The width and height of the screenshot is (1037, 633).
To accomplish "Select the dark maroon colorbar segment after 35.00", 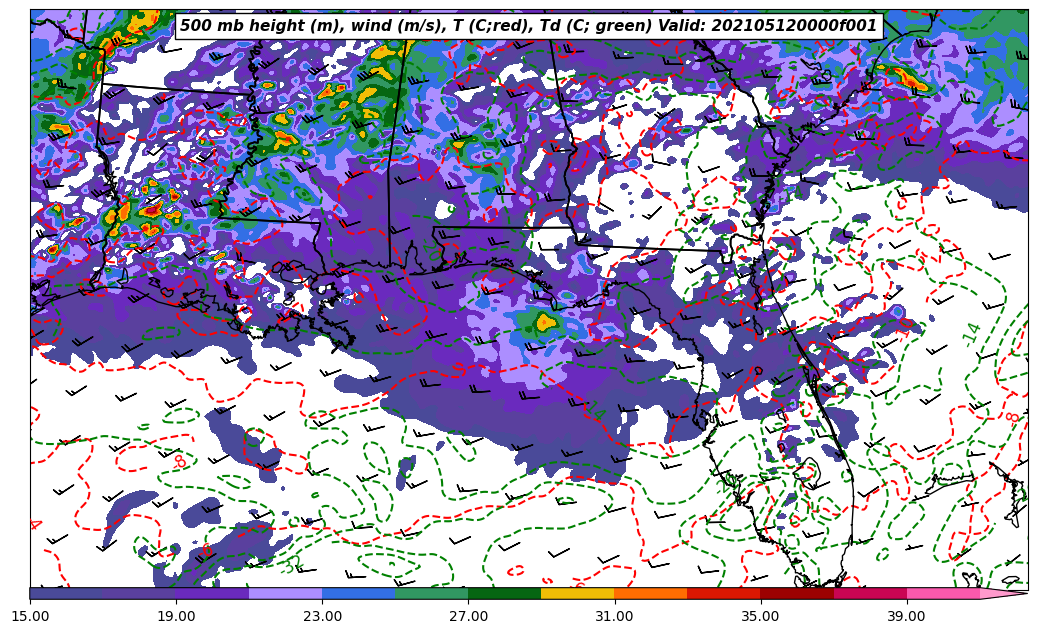I will pyautogui.click(x=797, y=593).
